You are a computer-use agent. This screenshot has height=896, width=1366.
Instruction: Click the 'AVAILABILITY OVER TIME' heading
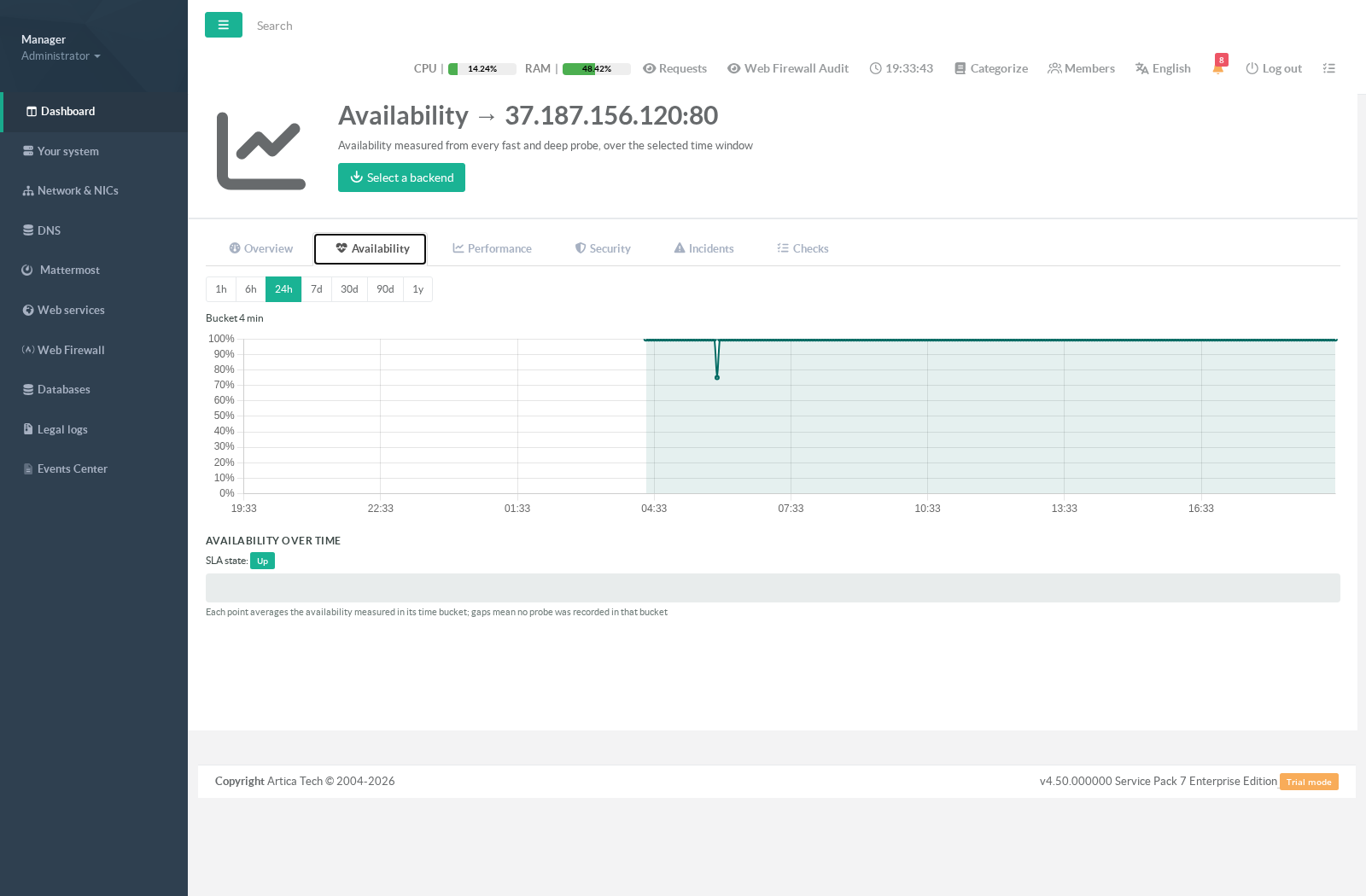pos(273,541)
